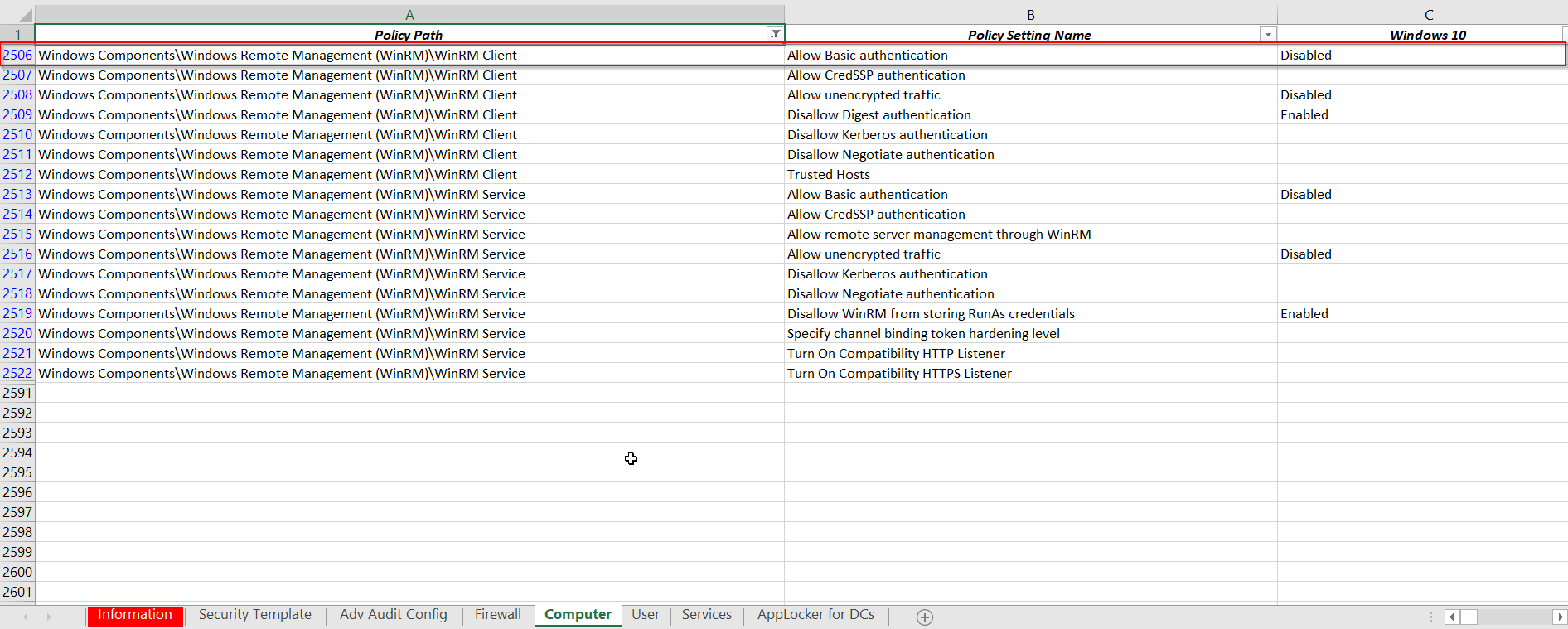The height and width of the screenshot is (629, 1568).
Task: Go to previous sheet tabs arrow
Action: tap(26, 617)
